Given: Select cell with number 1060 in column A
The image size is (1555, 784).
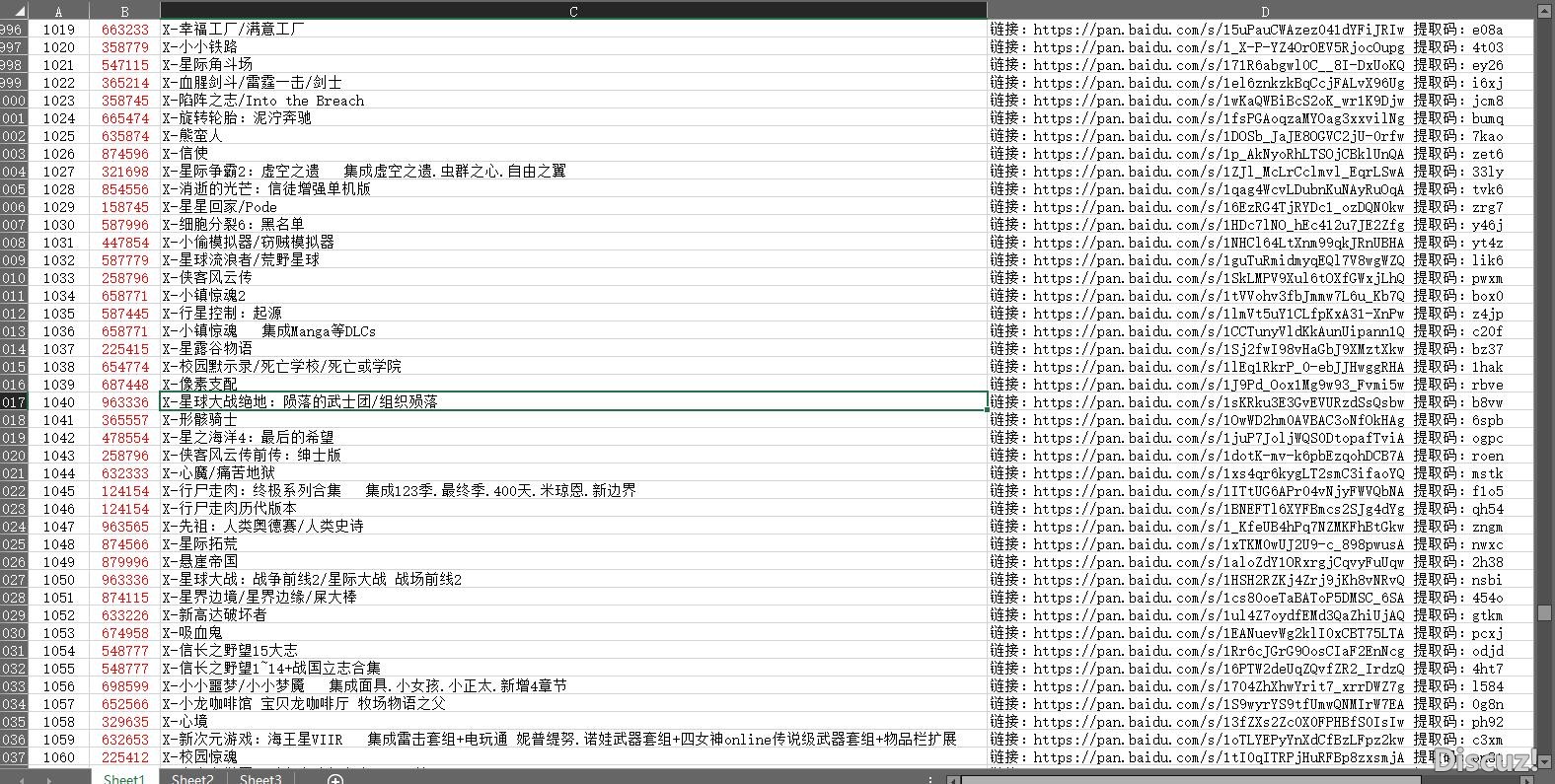Looking at the screenshot, I should (x=58, y=757).
